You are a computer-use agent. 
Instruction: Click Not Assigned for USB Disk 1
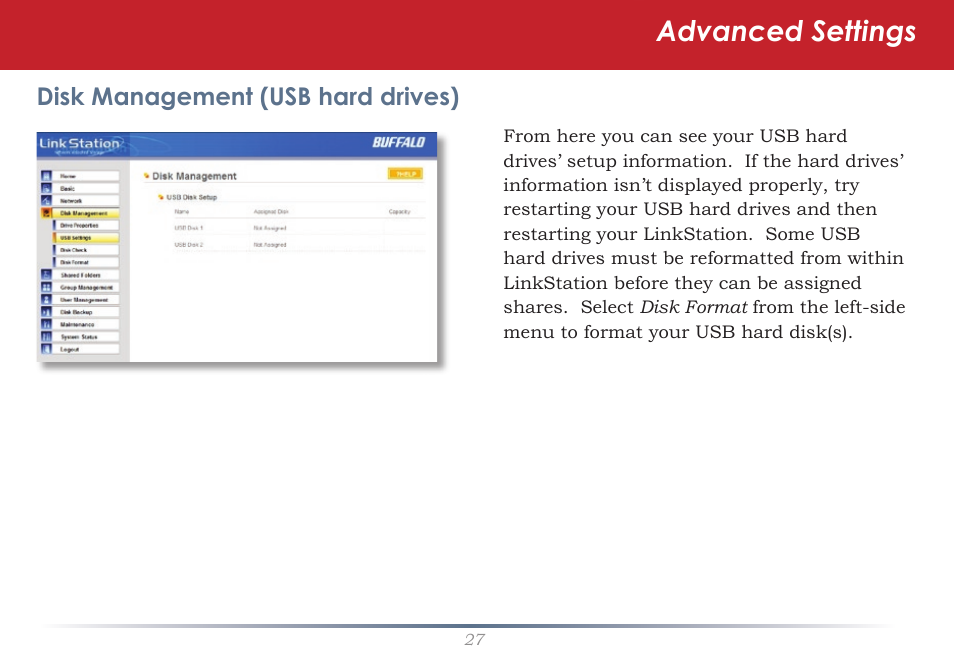point(270,228)
